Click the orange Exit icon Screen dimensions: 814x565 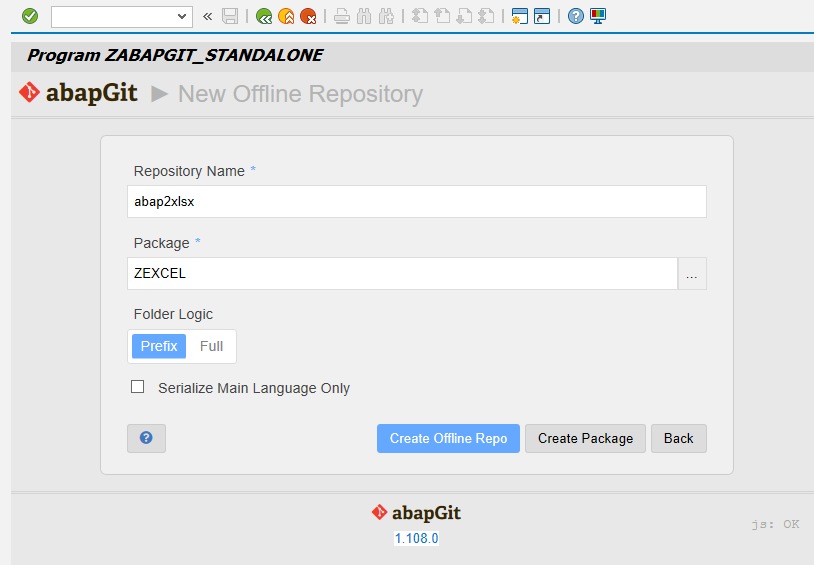click(x=286, y=17)
